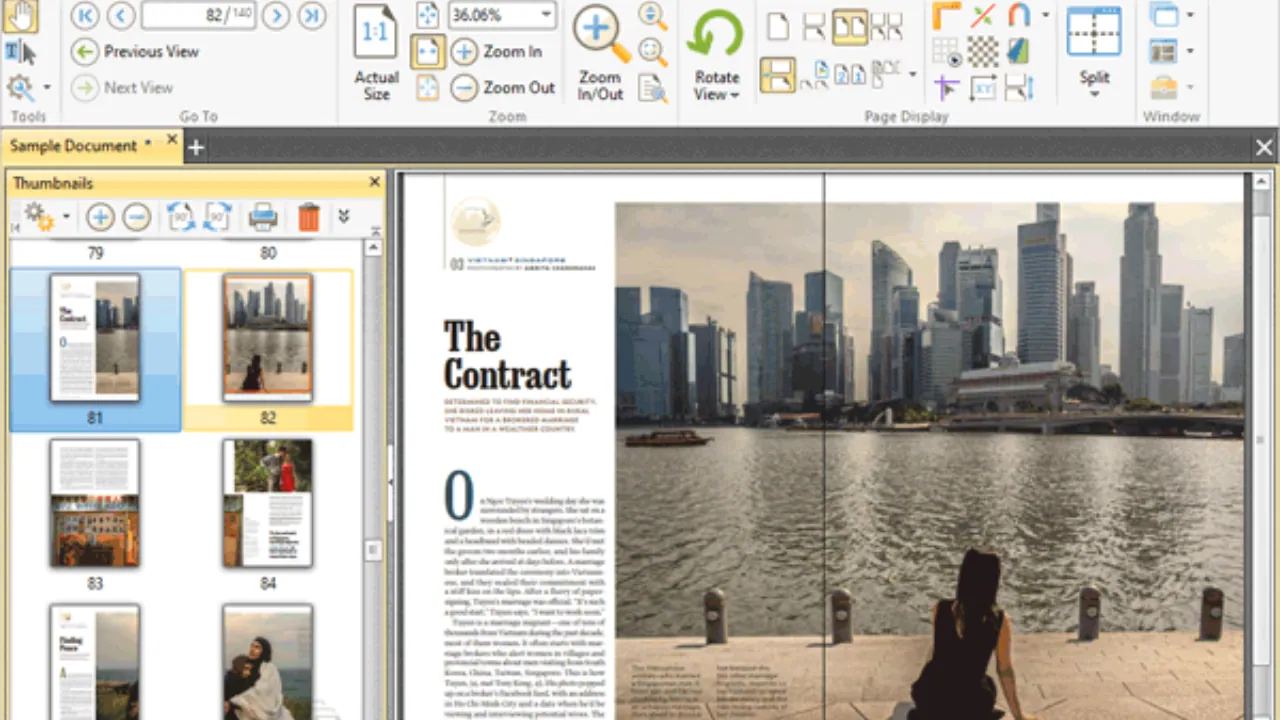Image resolution: width=1280 pixels, height=720 pixels.
Task: Jump to the last page
Action: coord(312,15)
